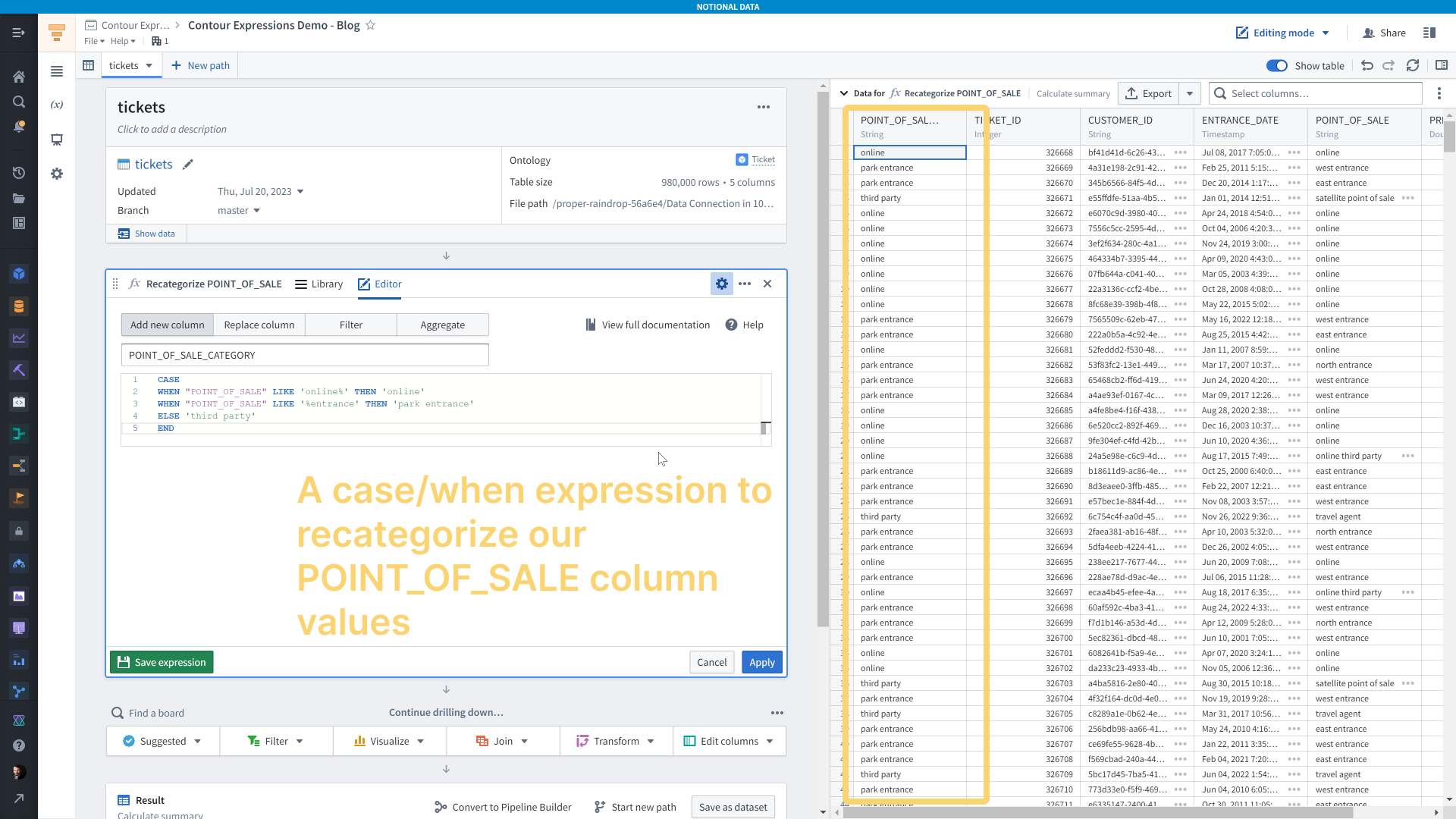
Task: Open analysis settings gear in side panel
Action: coord(57,174)
